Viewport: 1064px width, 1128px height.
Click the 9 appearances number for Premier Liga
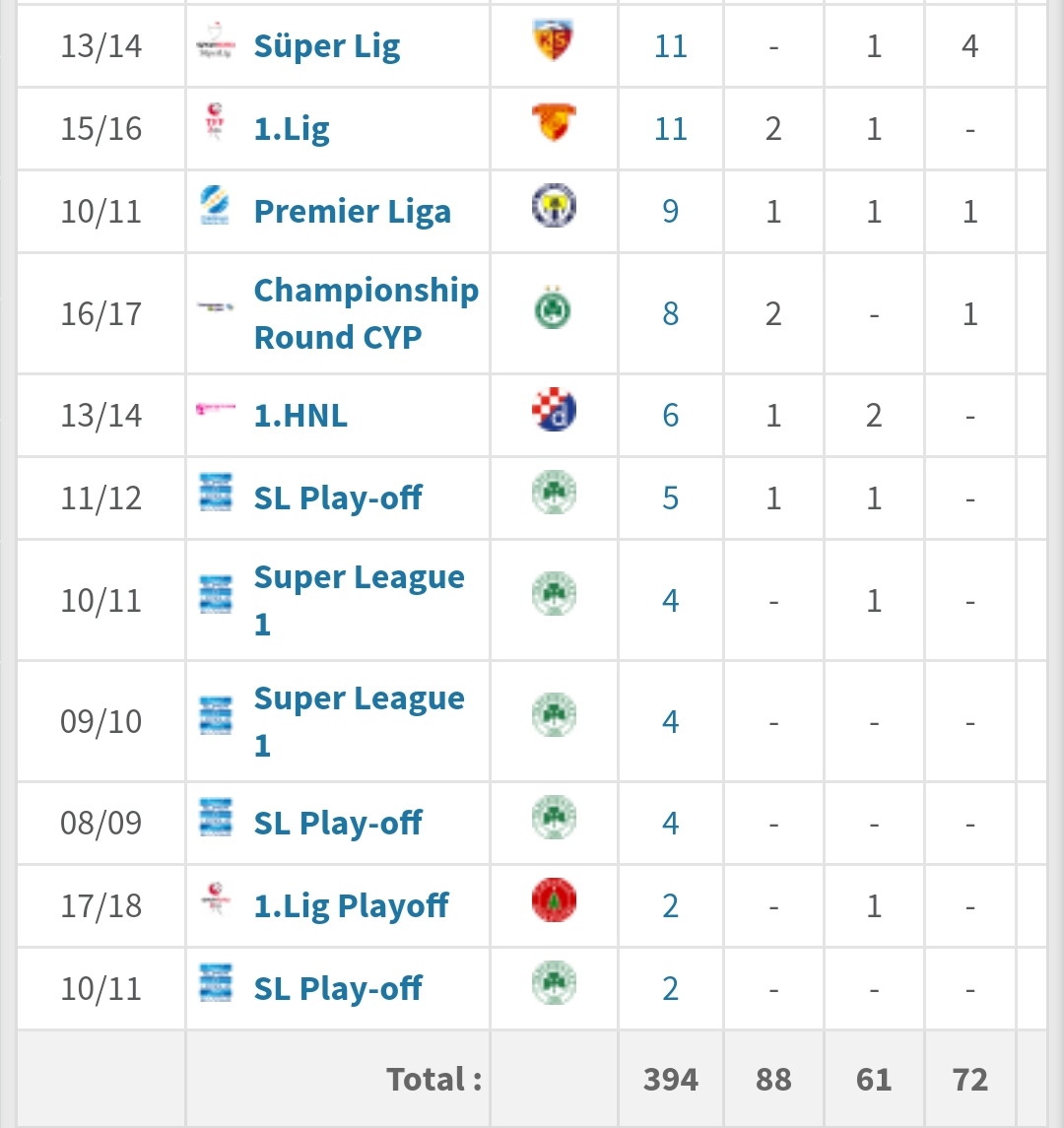(x=671, y=212)
